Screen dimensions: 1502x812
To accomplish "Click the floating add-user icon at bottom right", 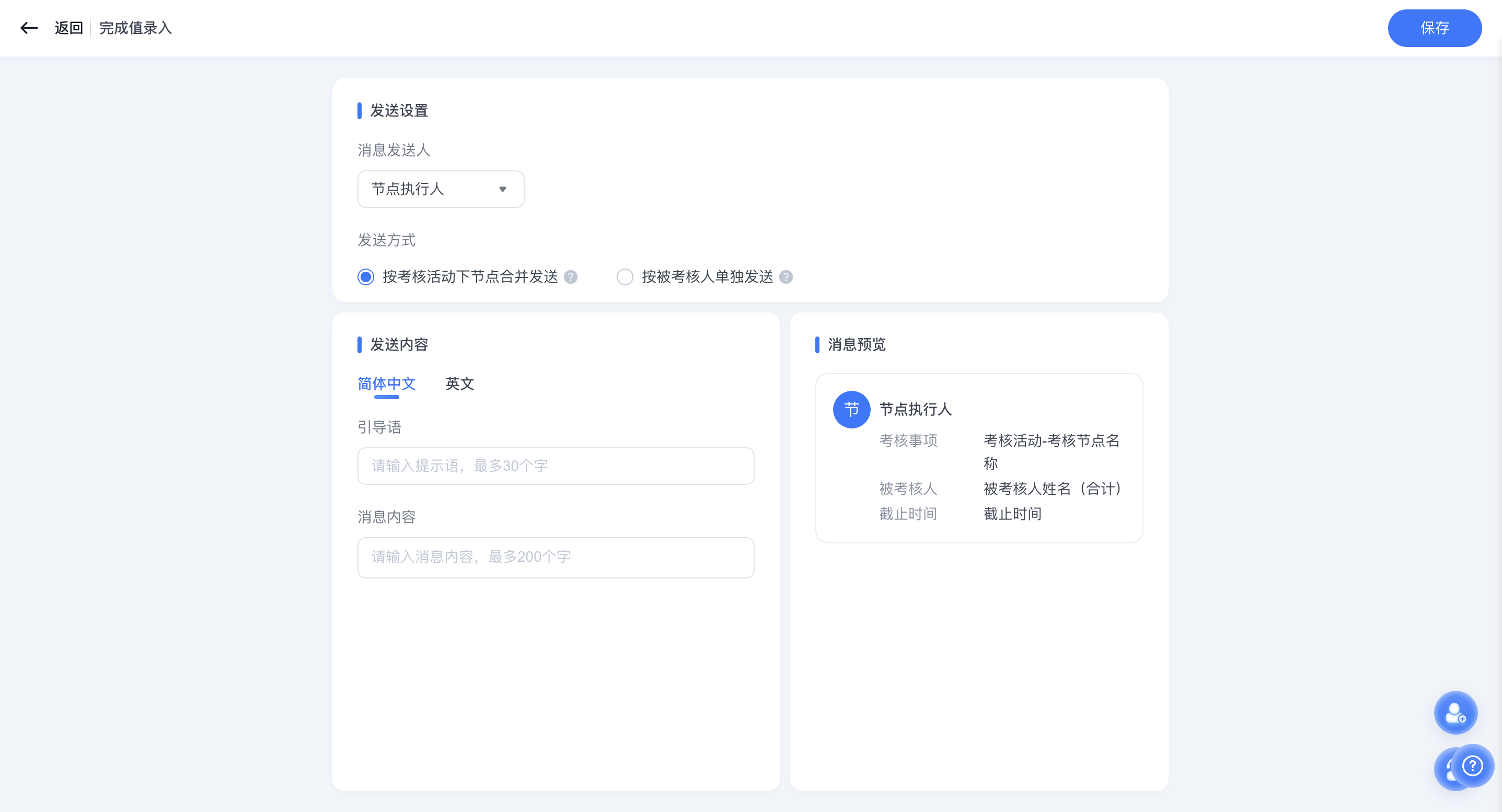I will tap(1455, 712).
